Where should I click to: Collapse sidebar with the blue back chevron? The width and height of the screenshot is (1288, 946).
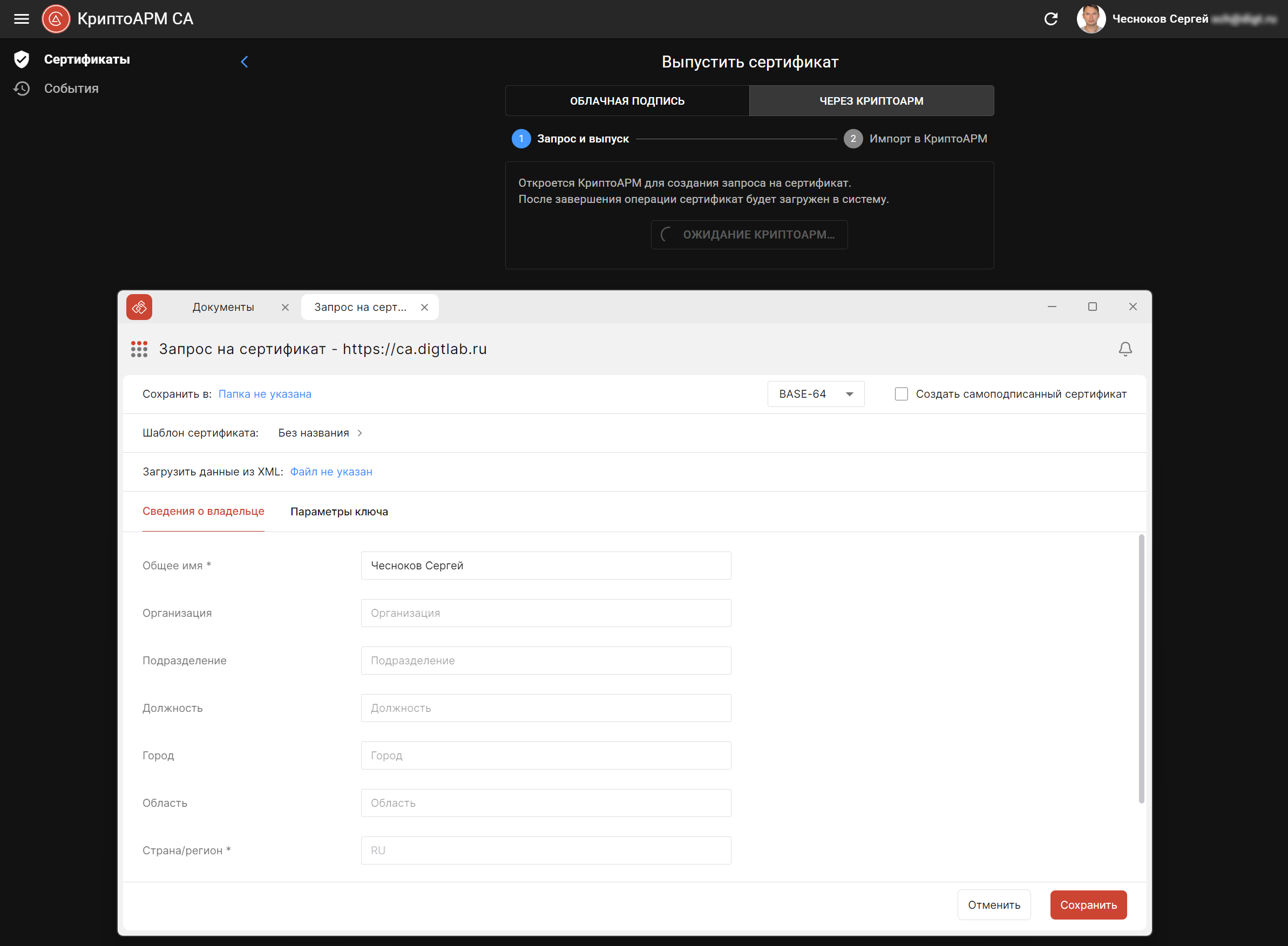245,62
